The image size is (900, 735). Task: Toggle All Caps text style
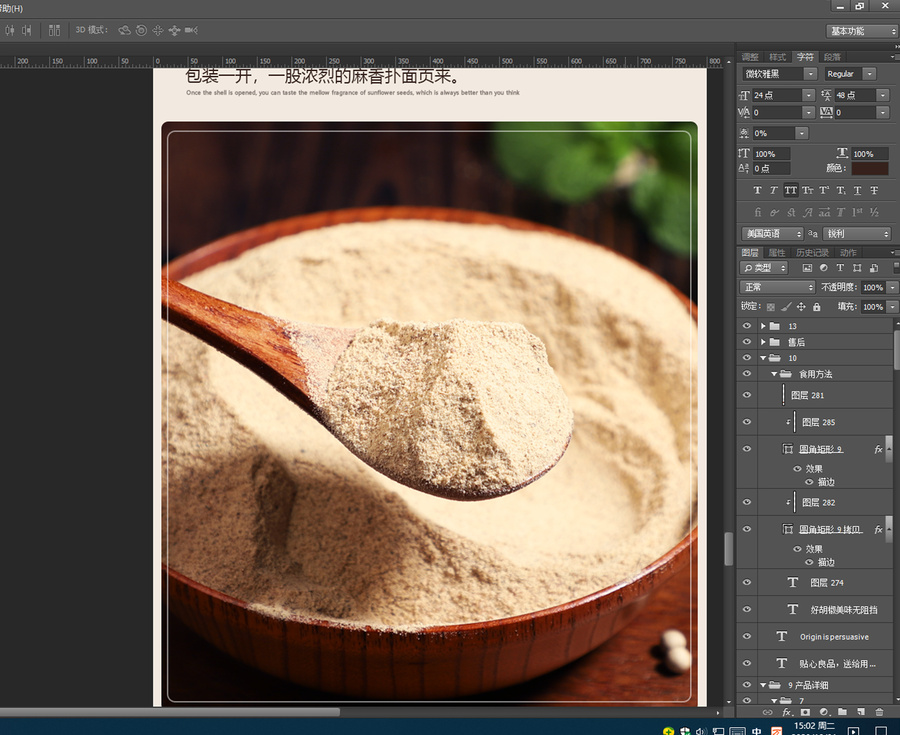pos(790,190)
